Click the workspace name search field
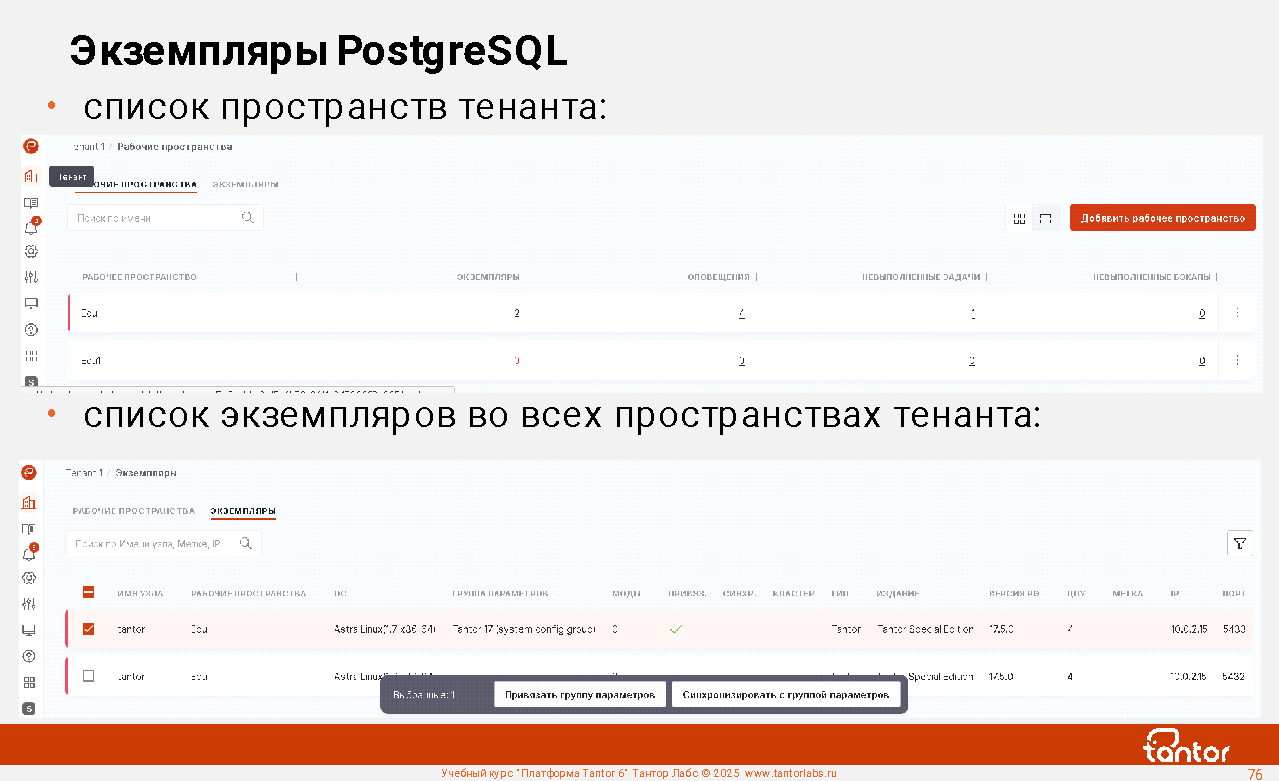 coord(158,218)
